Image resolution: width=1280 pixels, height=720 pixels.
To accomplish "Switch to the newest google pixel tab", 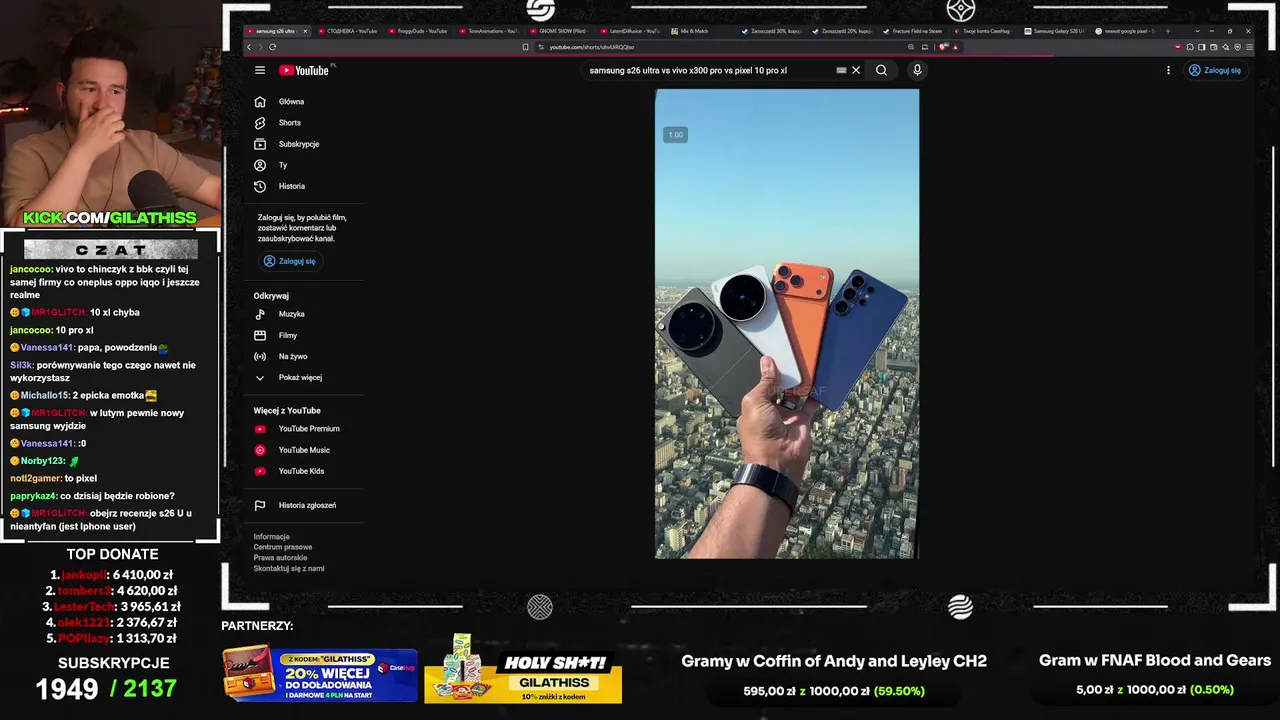I will pyautogui.click(x=1126, y=31).
